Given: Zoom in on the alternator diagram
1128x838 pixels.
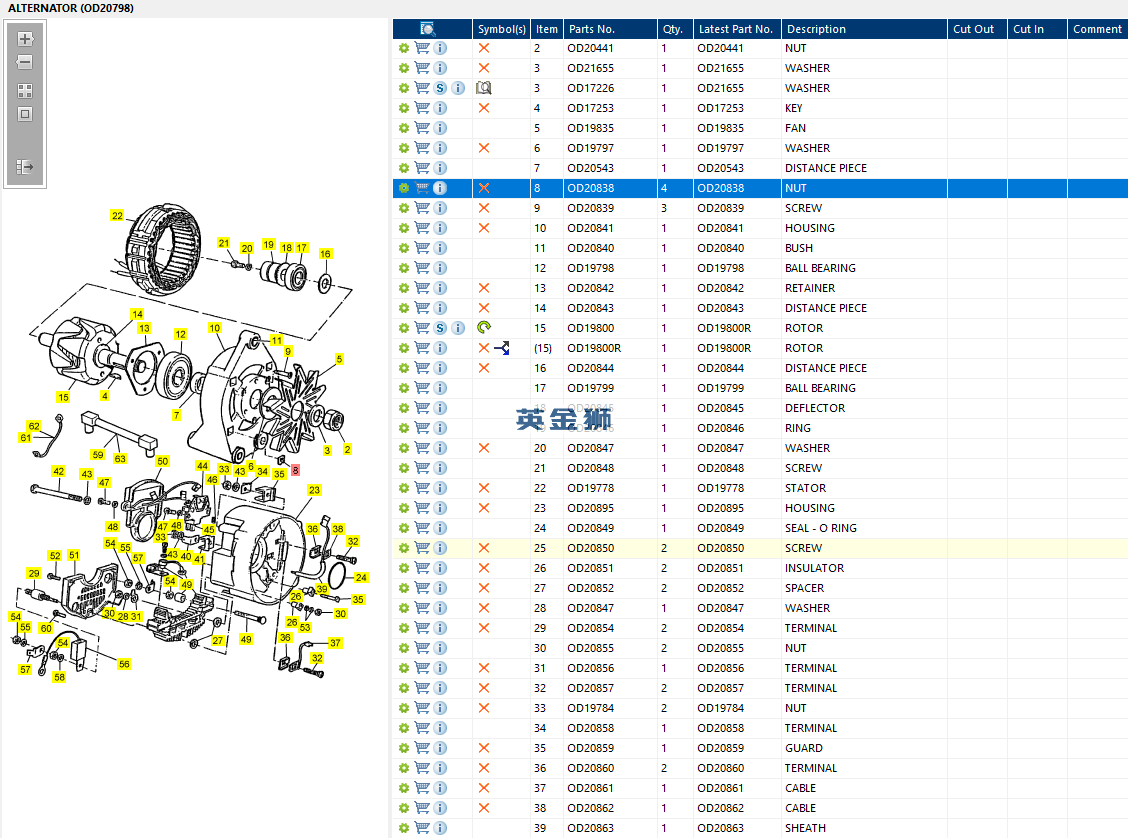Looking at the screenshot, I should [x=25, y=39].
